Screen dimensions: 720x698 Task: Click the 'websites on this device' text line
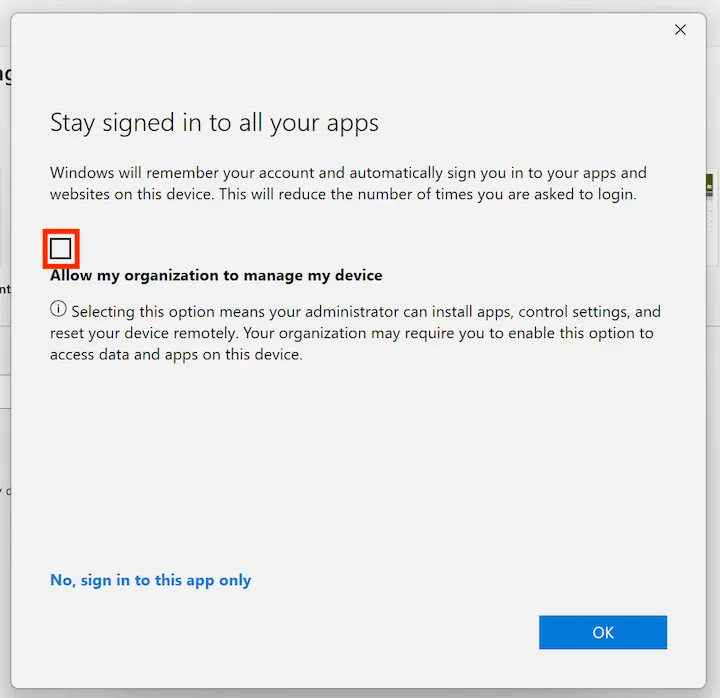pyautogui.click(x=342, y=194)
